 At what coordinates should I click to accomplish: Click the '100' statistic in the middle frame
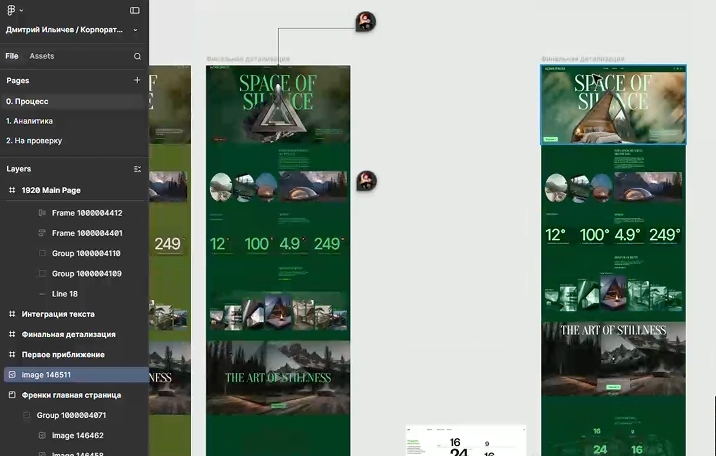click(258, 244)
